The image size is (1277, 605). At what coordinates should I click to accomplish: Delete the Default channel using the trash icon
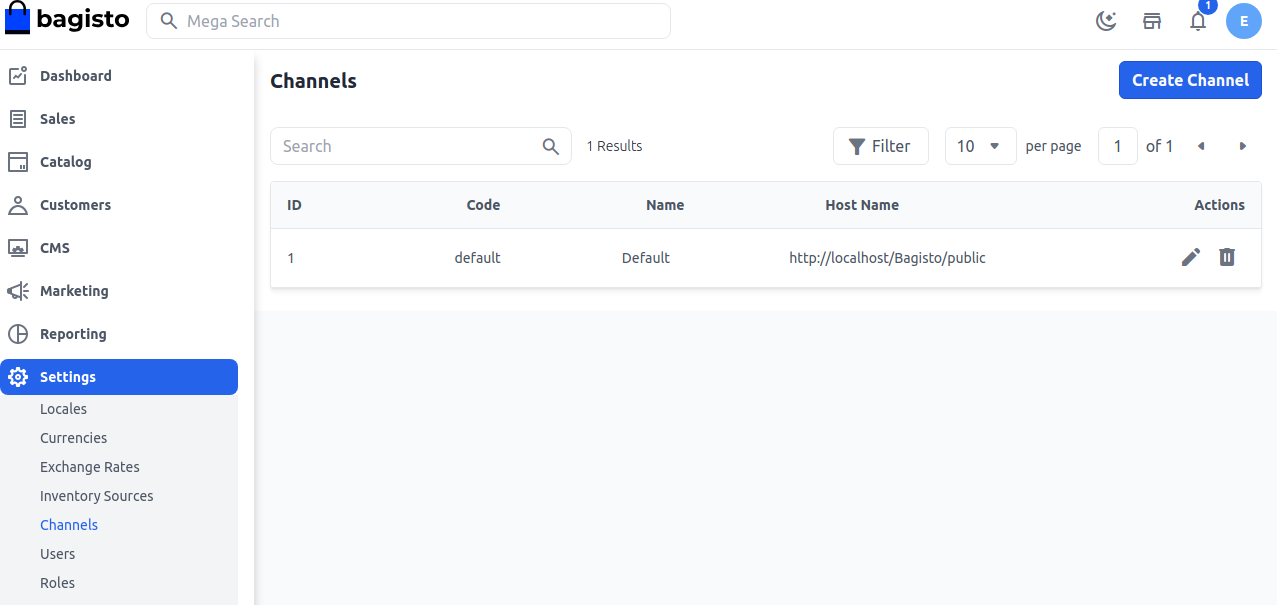(x=1227, y=257)
